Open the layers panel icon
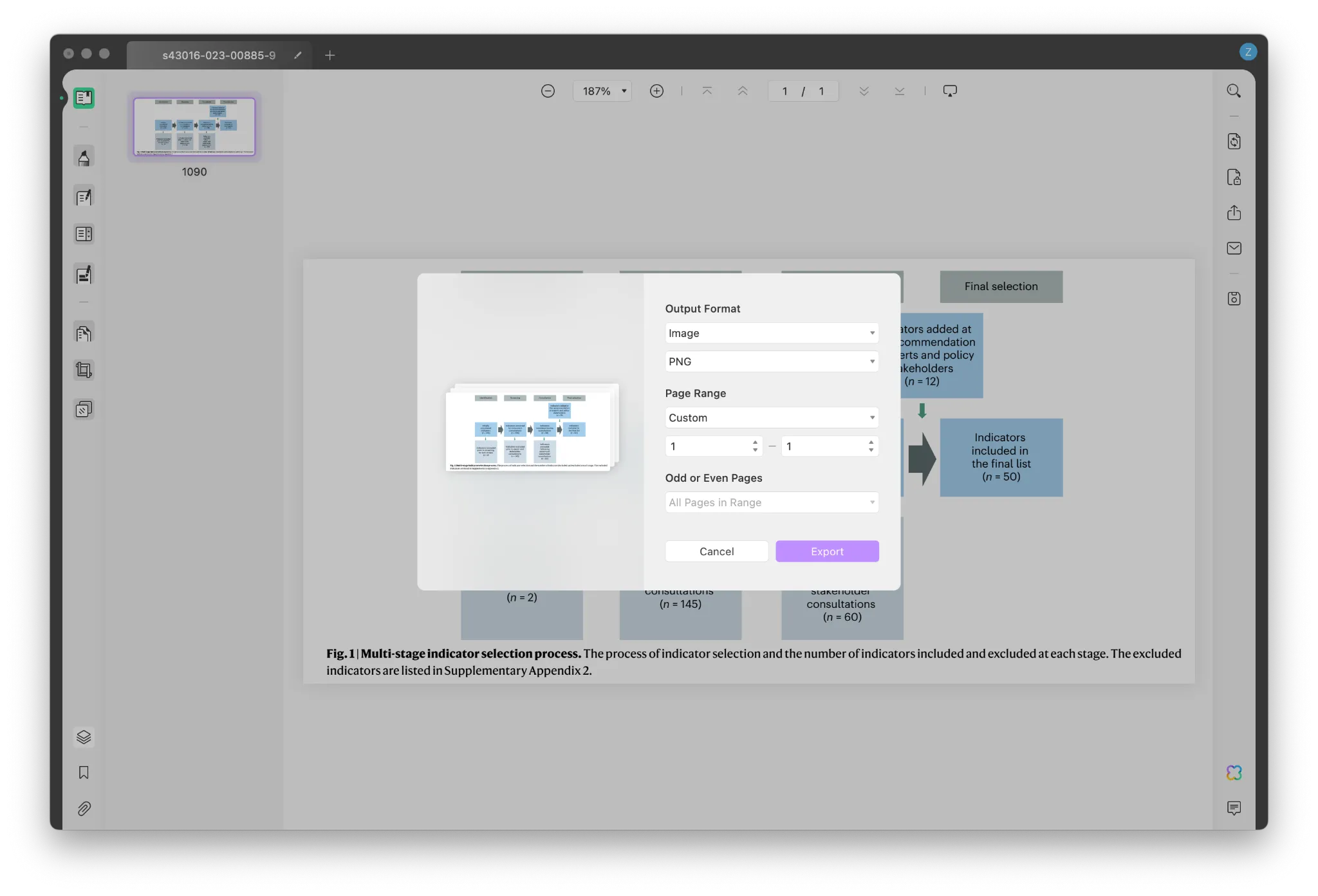 (x=84, y=737)
